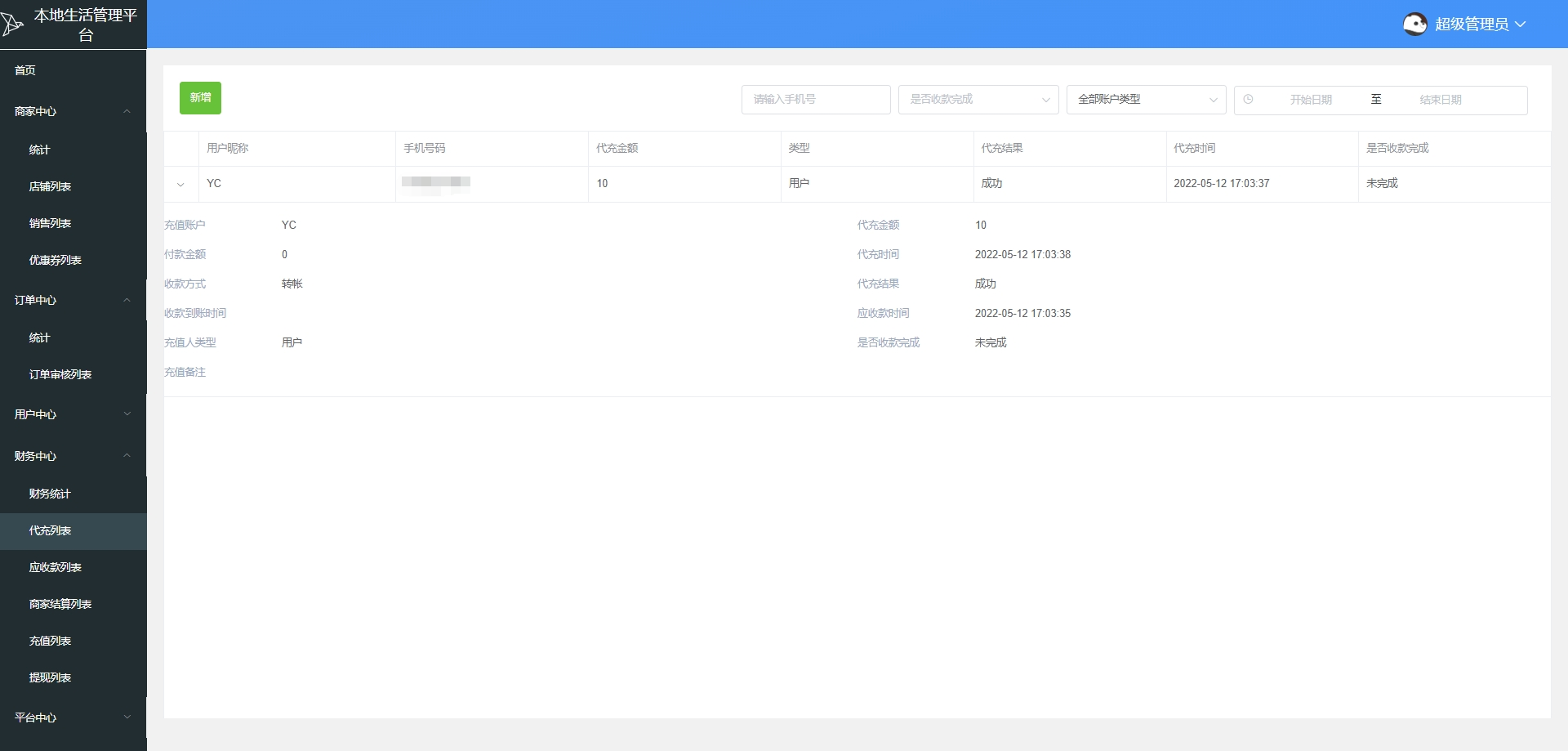Open the 超级管理员 user menu arrow

pos(1520,25)
